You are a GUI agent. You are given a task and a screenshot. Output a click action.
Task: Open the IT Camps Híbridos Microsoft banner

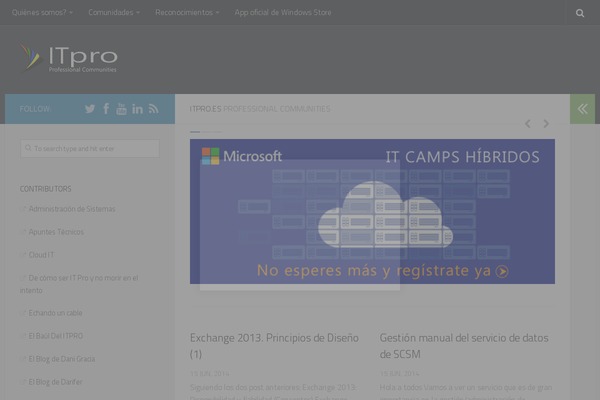[x=372, y=211]
